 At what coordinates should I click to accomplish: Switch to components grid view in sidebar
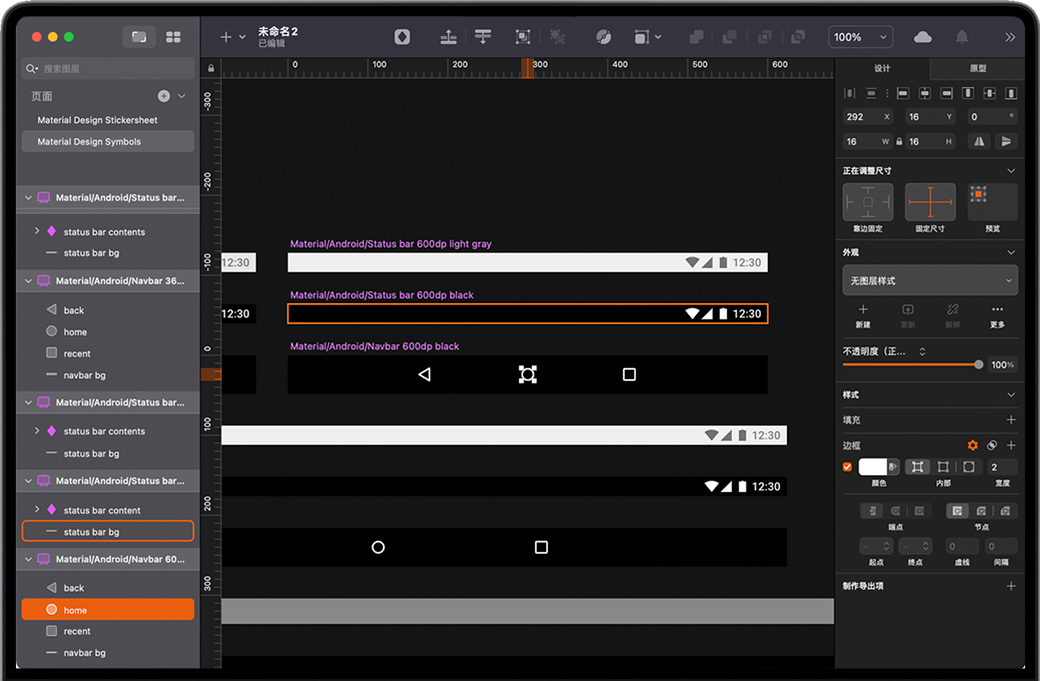point(173,37)
